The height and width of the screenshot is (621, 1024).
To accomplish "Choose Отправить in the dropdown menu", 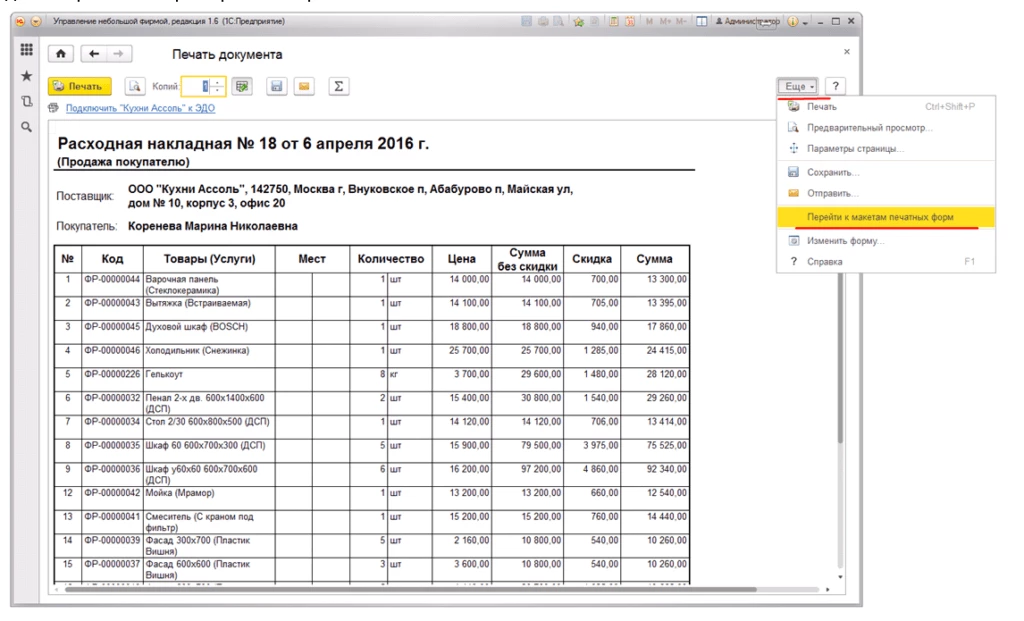I will [x=886, y=193].
